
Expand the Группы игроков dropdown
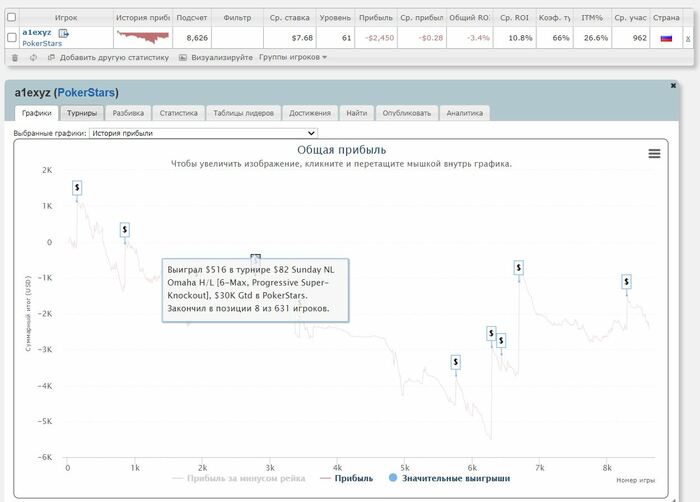[293, 57]
